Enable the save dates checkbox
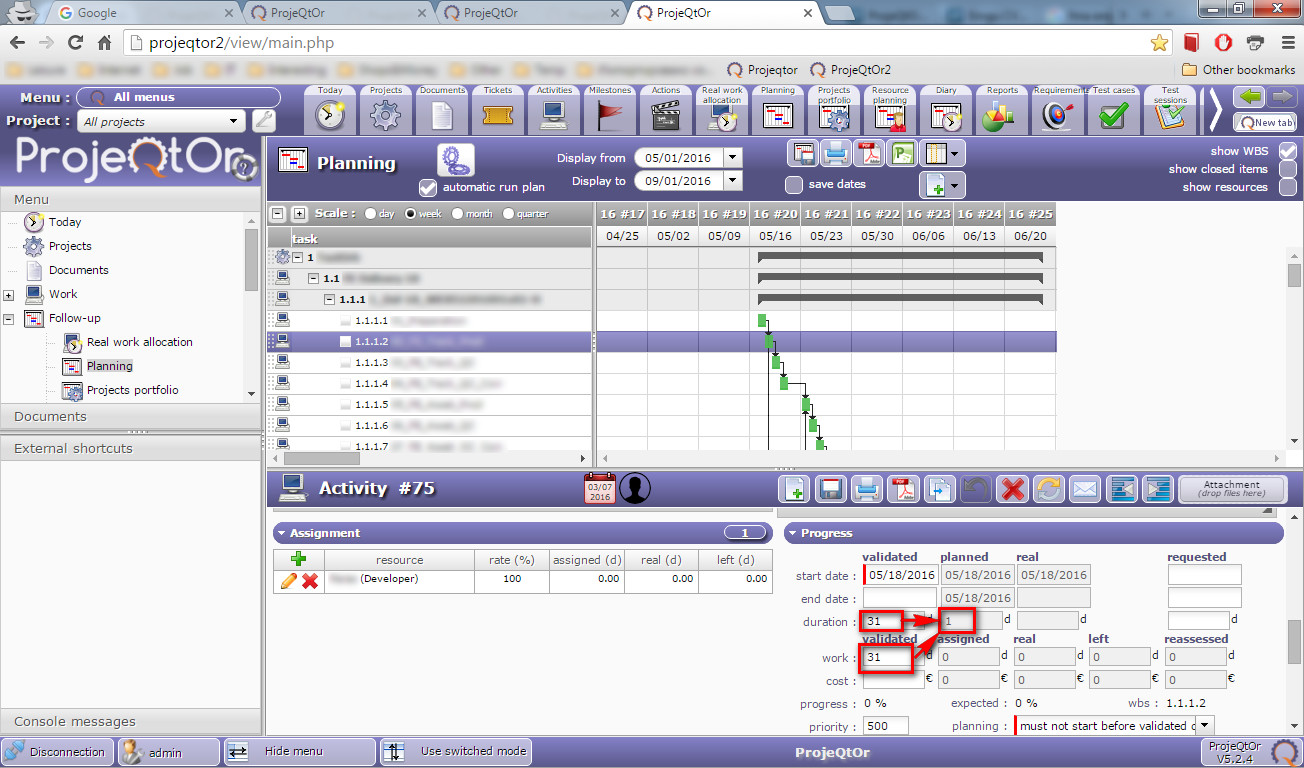Screen dimensions: 1304x768 pos(794,184)
